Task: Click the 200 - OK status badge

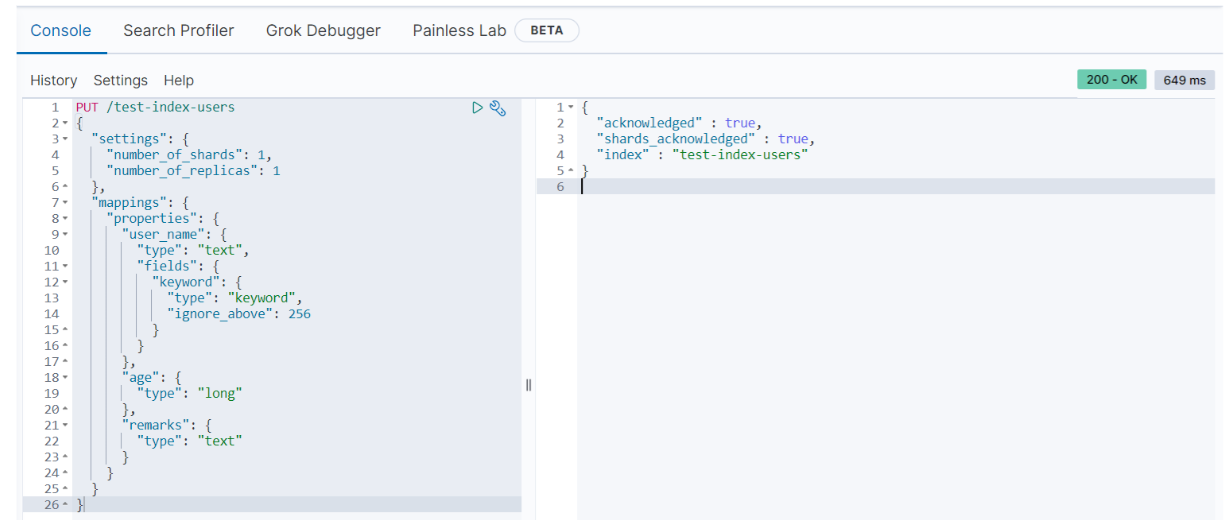Action: [1111, 80]
